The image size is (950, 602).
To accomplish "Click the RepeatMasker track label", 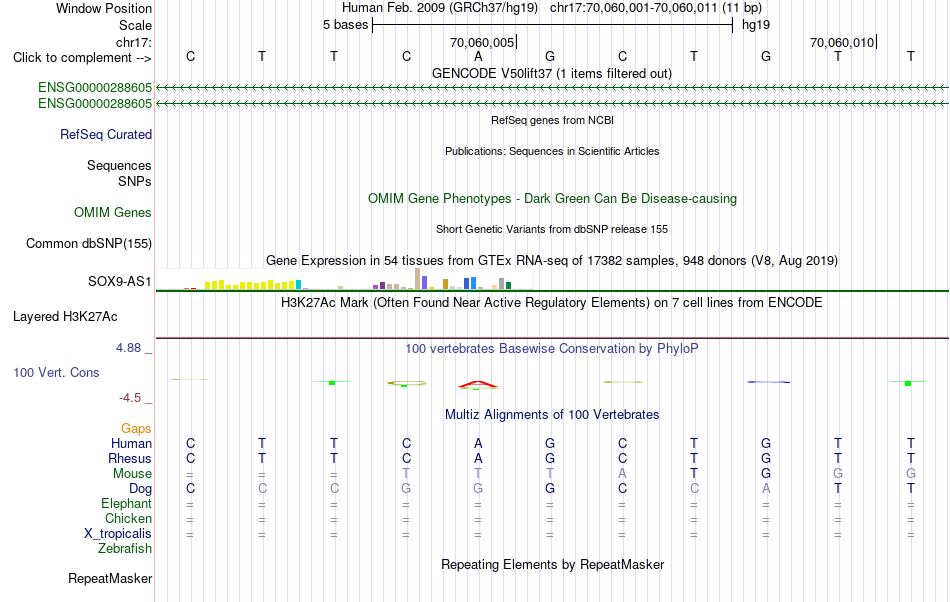I will pos(110,578).
